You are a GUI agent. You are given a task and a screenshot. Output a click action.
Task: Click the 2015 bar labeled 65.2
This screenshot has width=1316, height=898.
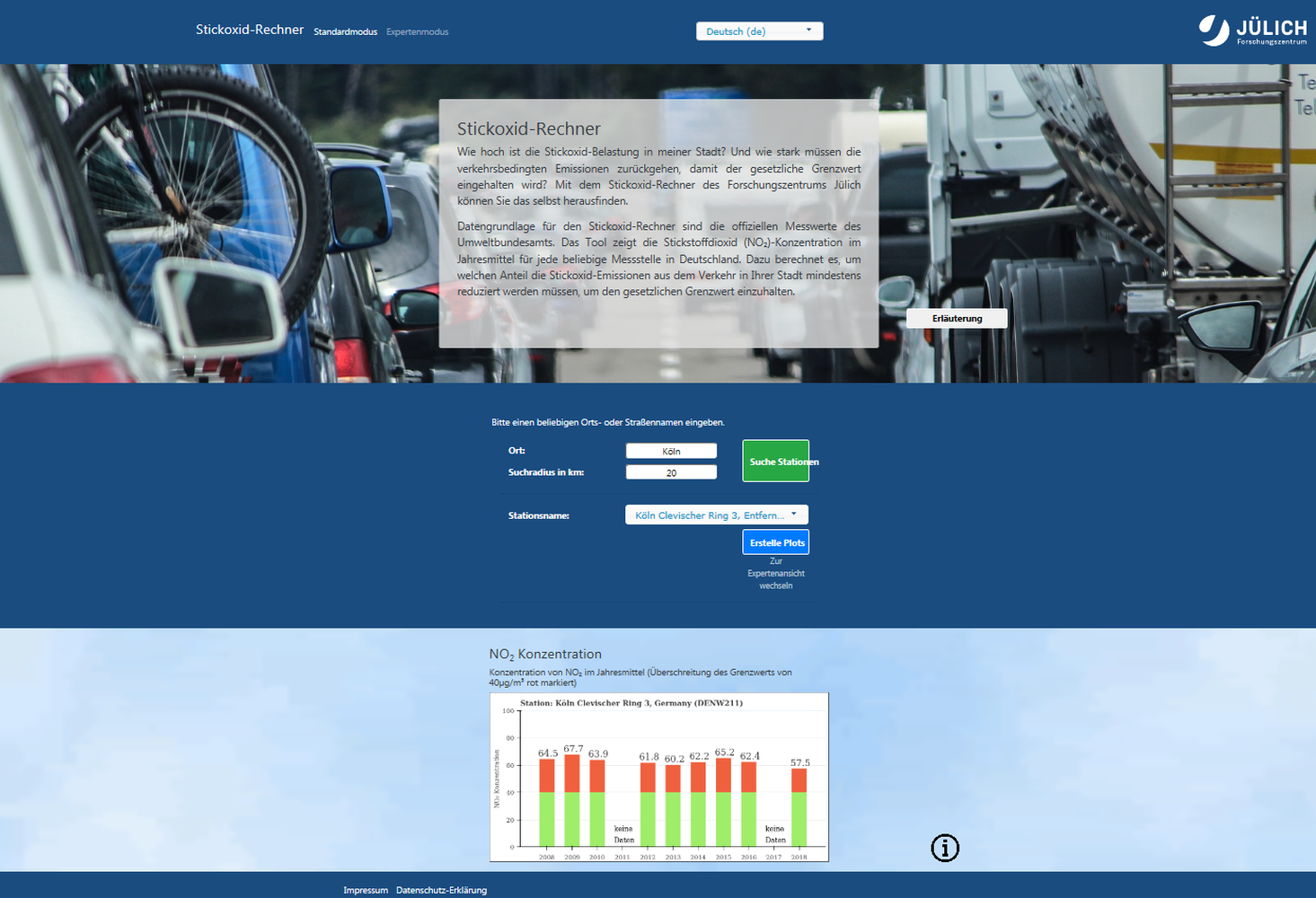click(723, 801)
